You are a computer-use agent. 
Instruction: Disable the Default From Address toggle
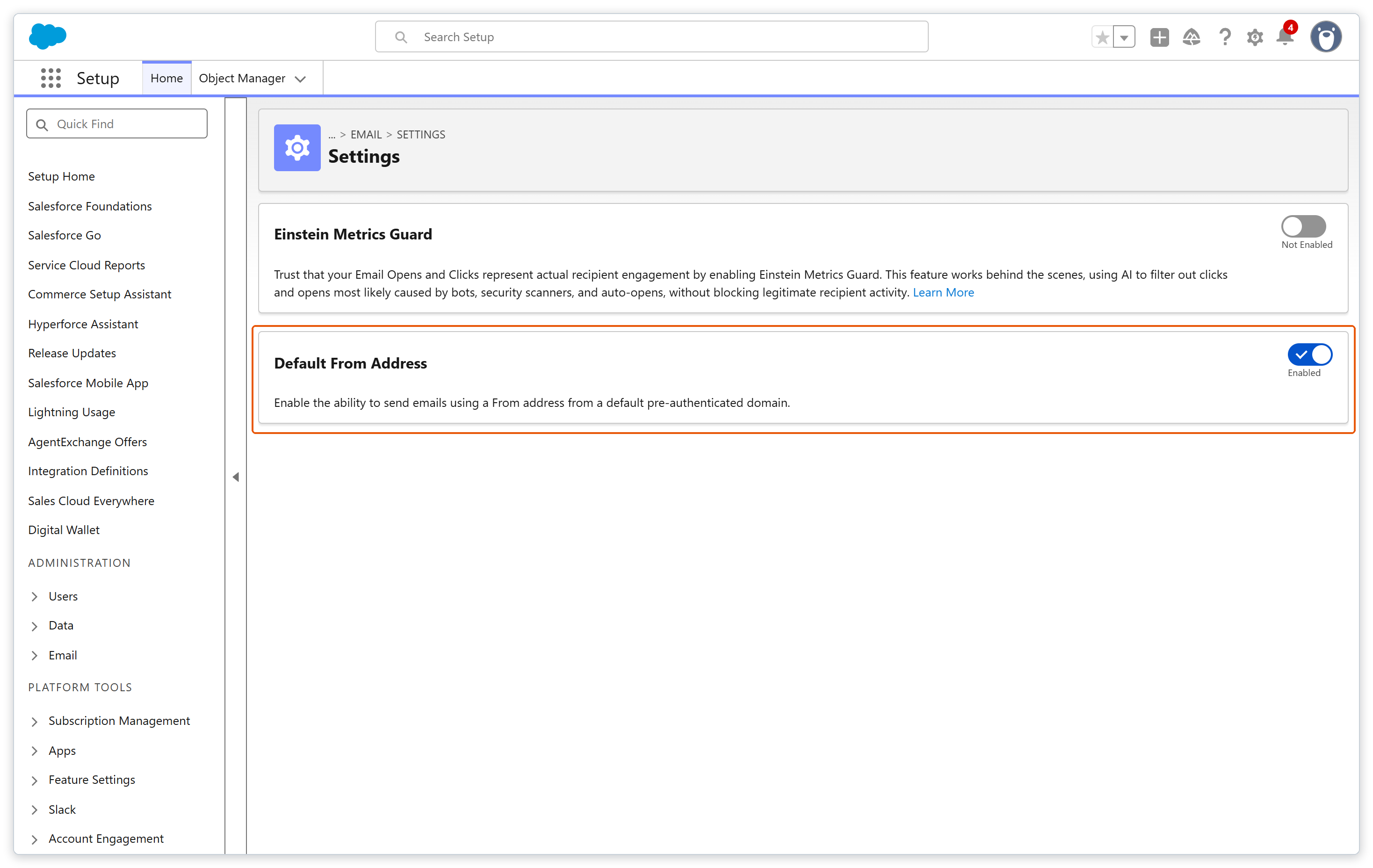pos(1310,354)
